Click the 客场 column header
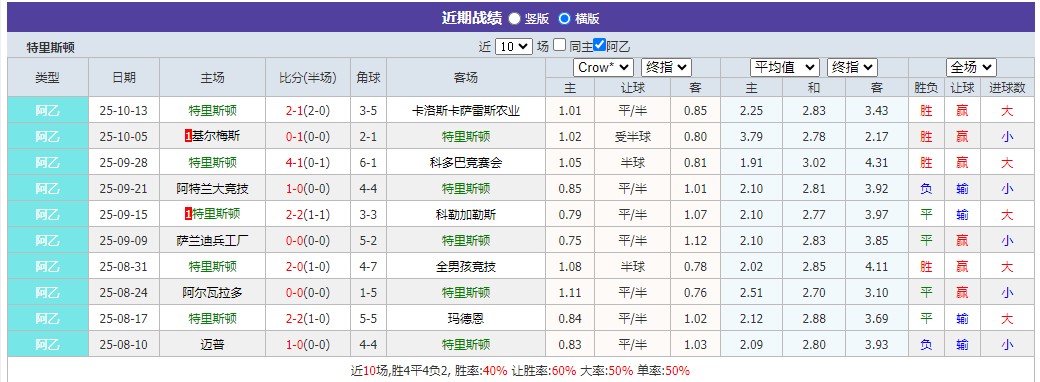Screen dimensions: 1040x382 click(x=466, y=77)
